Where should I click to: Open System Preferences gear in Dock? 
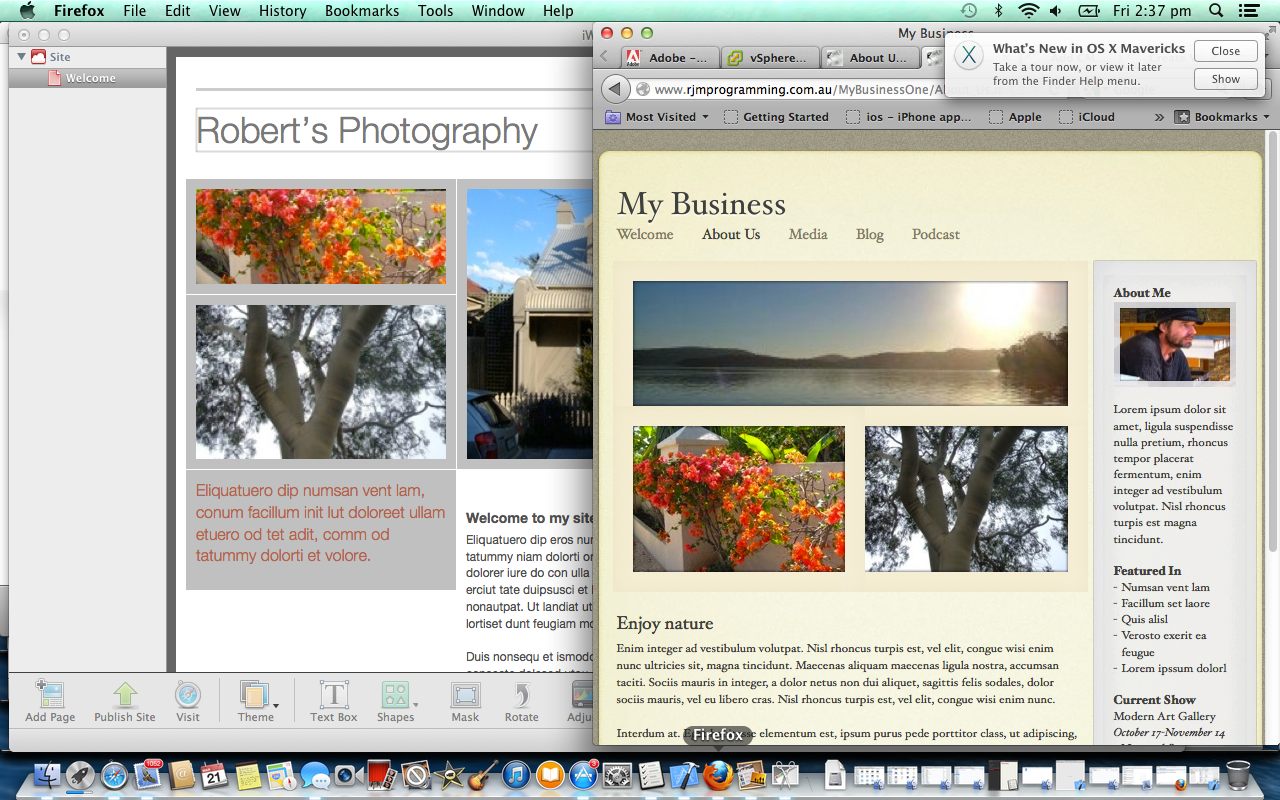tap(617, 774)
